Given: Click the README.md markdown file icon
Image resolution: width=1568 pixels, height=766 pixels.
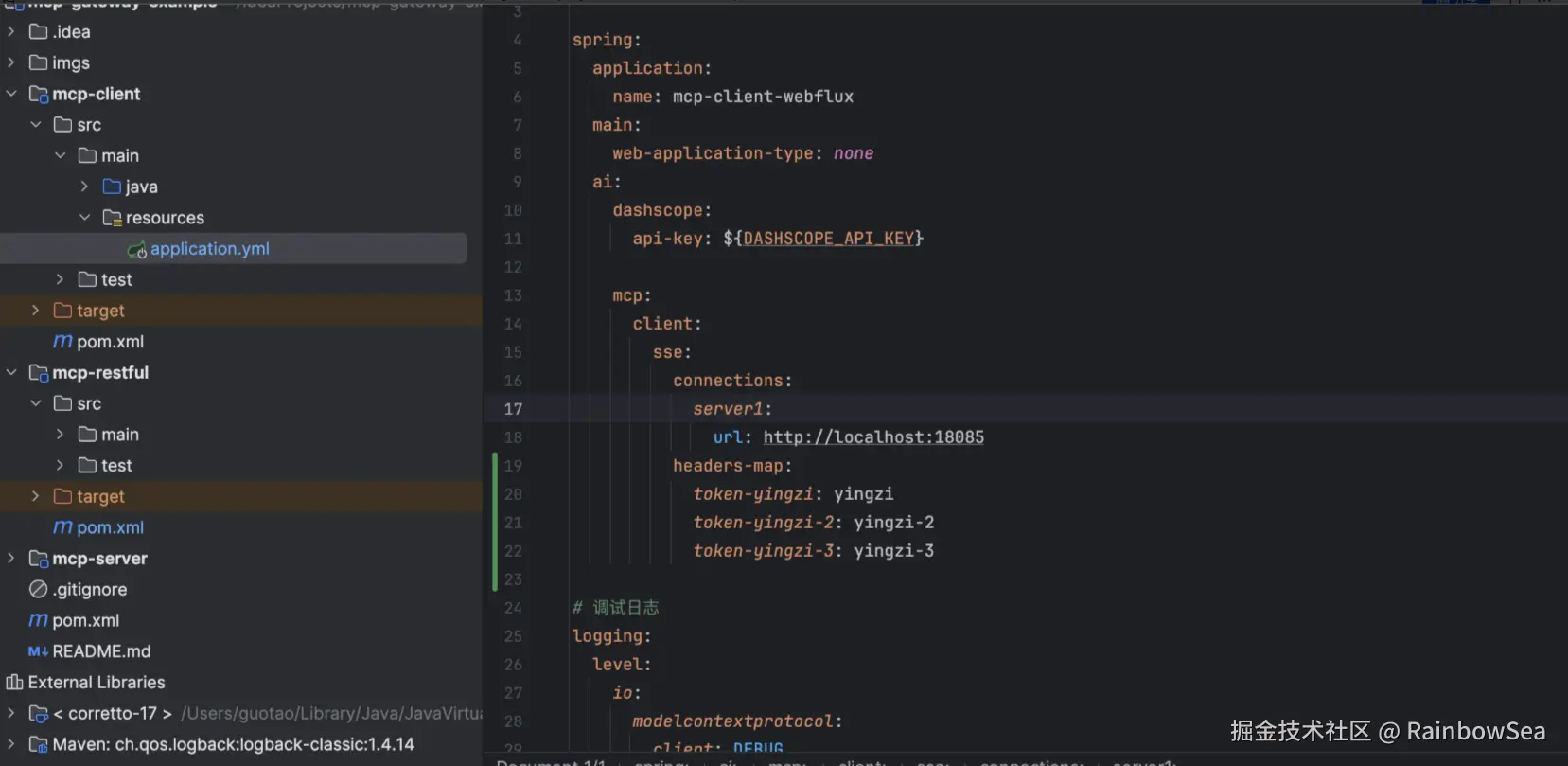Looking at the screenshot, I should tap(38, 651).
